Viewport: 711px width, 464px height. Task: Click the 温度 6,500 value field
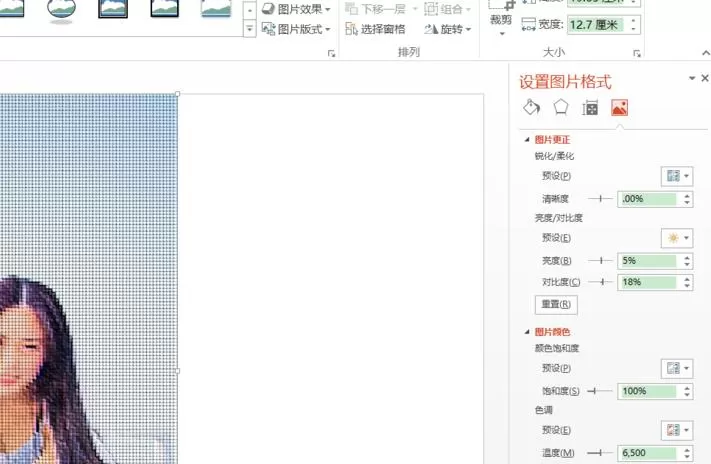[649, 453]
